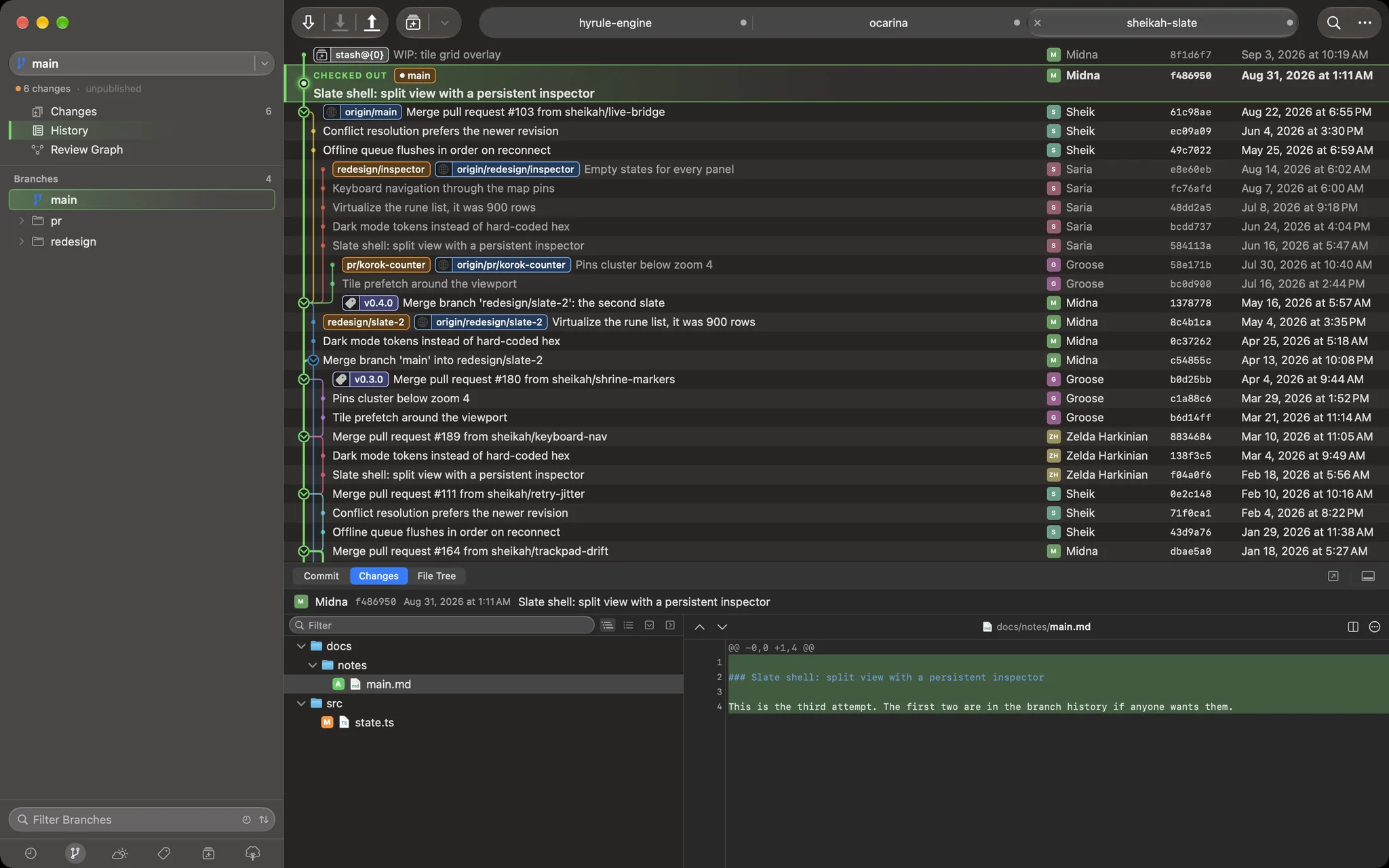1389x868 pixels.
Task: Switch to the hyrule-engine repository tab
Action: [x=615, y=22]
